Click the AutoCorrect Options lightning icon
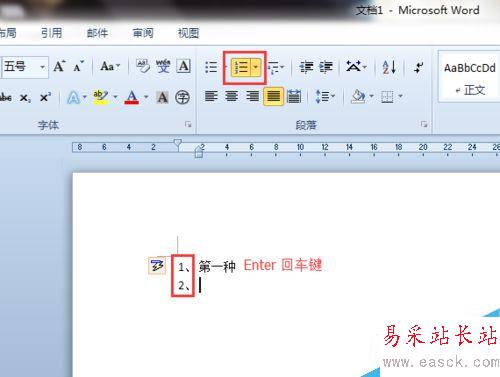The image size is (500, 377). 157,265
